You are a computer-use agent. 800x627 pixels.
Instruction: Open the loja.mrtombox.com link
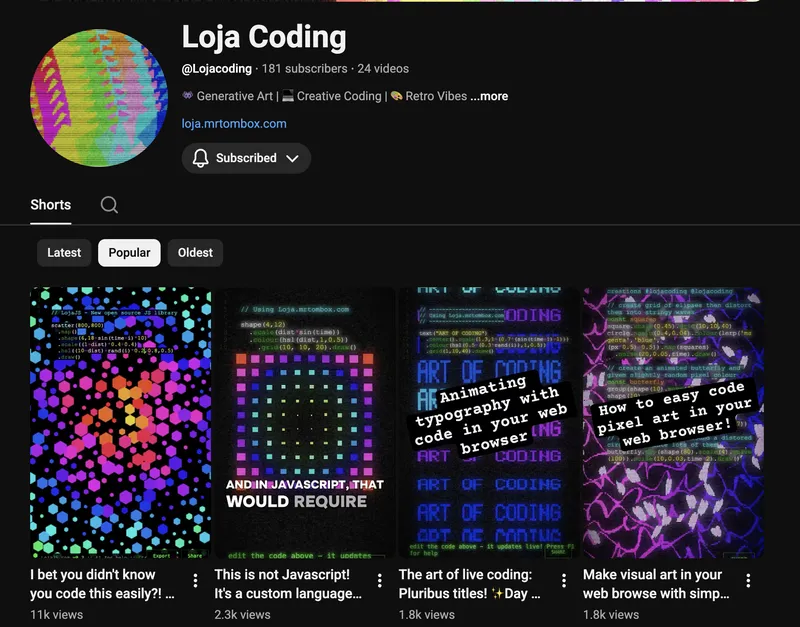(x=234, y=124)
